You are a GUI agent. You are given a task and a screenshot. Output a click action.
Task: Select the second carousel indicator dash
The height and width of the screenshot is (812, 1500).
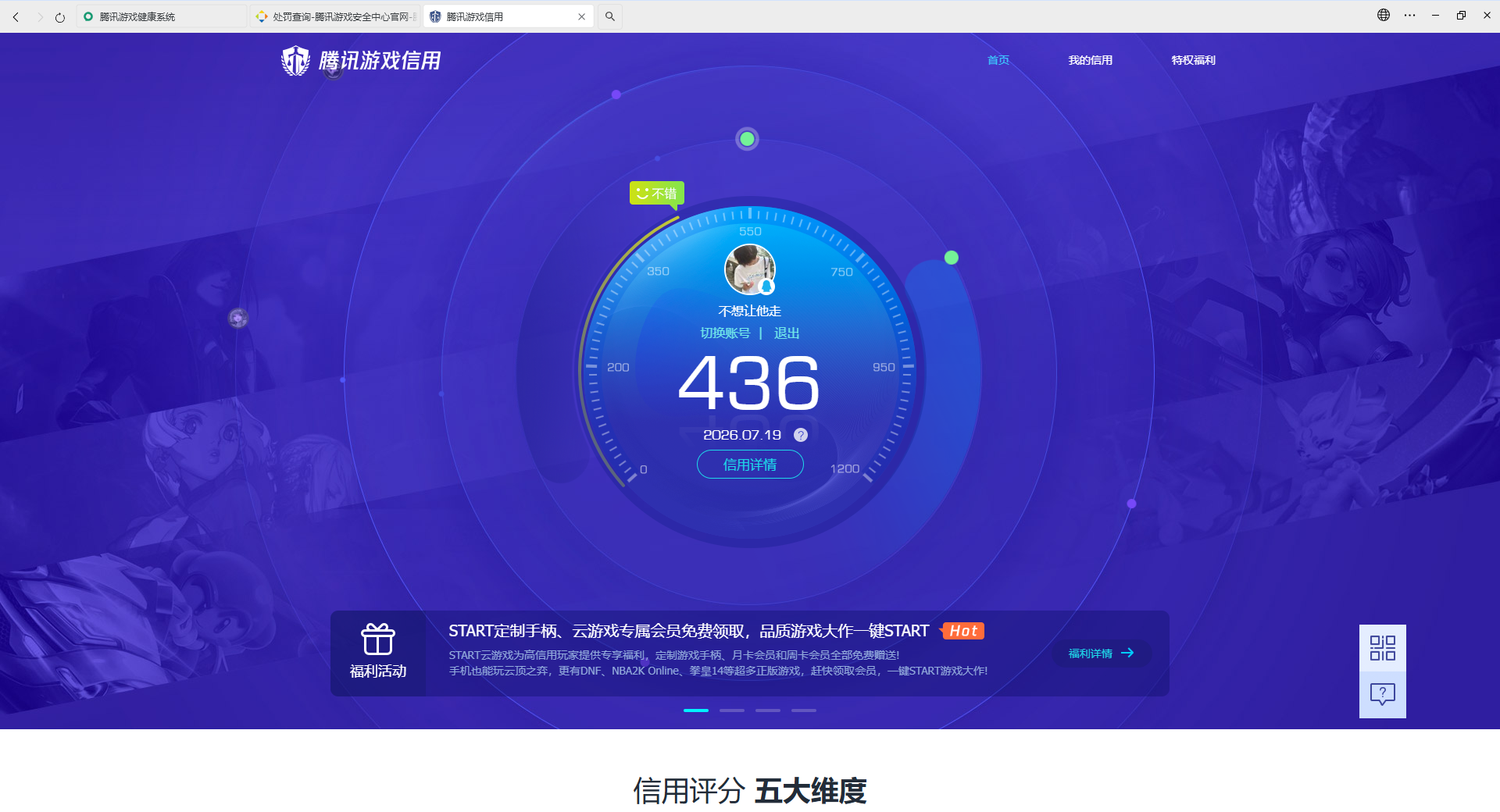(x=732, y=710)
